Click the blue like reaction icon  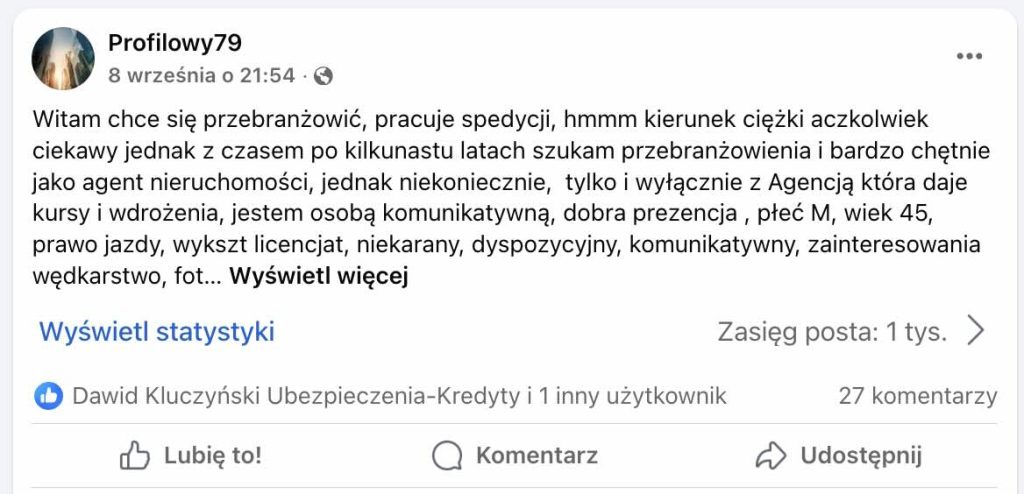48,396
